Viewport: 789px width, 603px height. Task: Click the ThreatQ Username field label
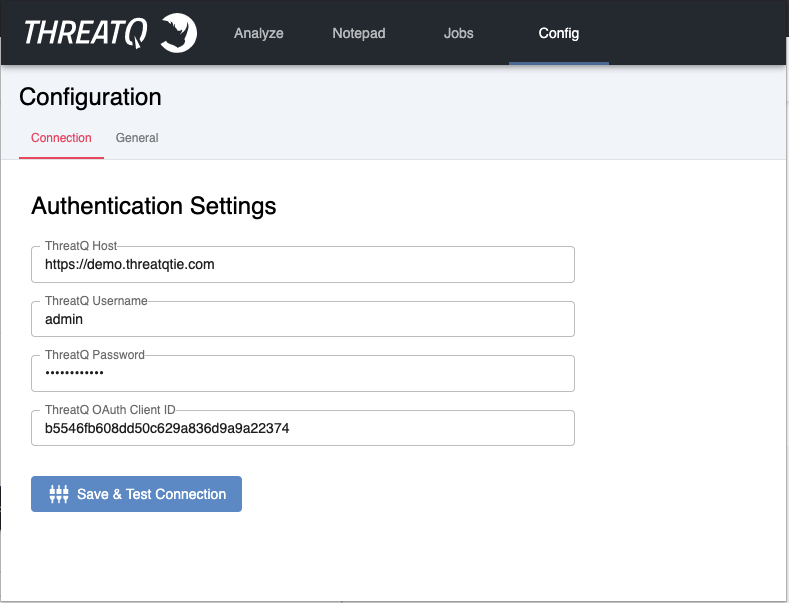pyautogui.click(x=96, y=300)
